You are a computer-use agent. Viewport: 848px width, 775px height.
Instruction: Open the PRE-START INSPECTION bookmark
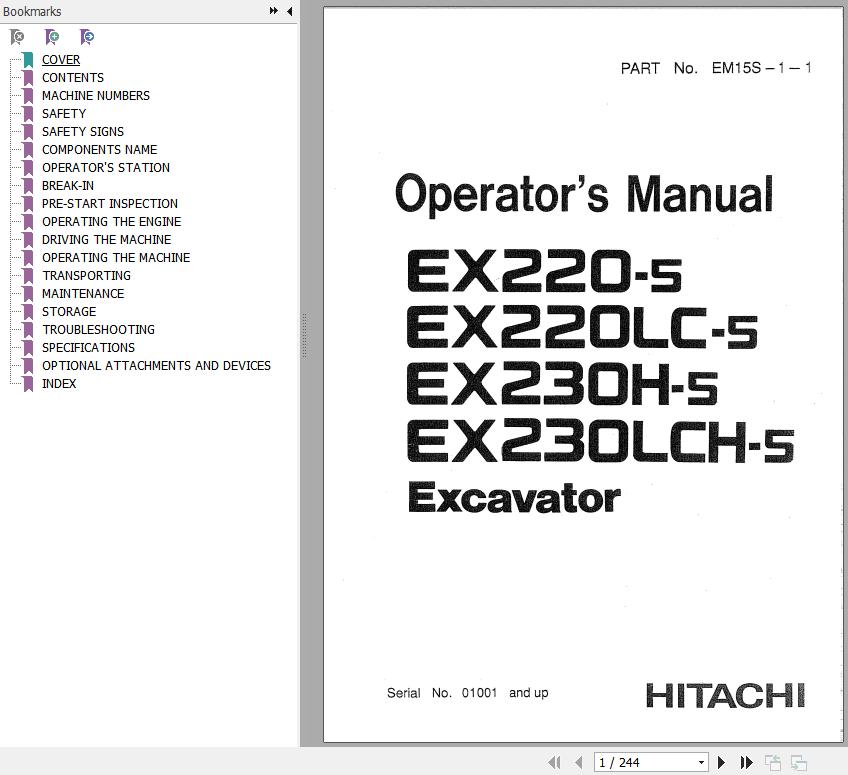pyautogui.click(x=110, y=203)
